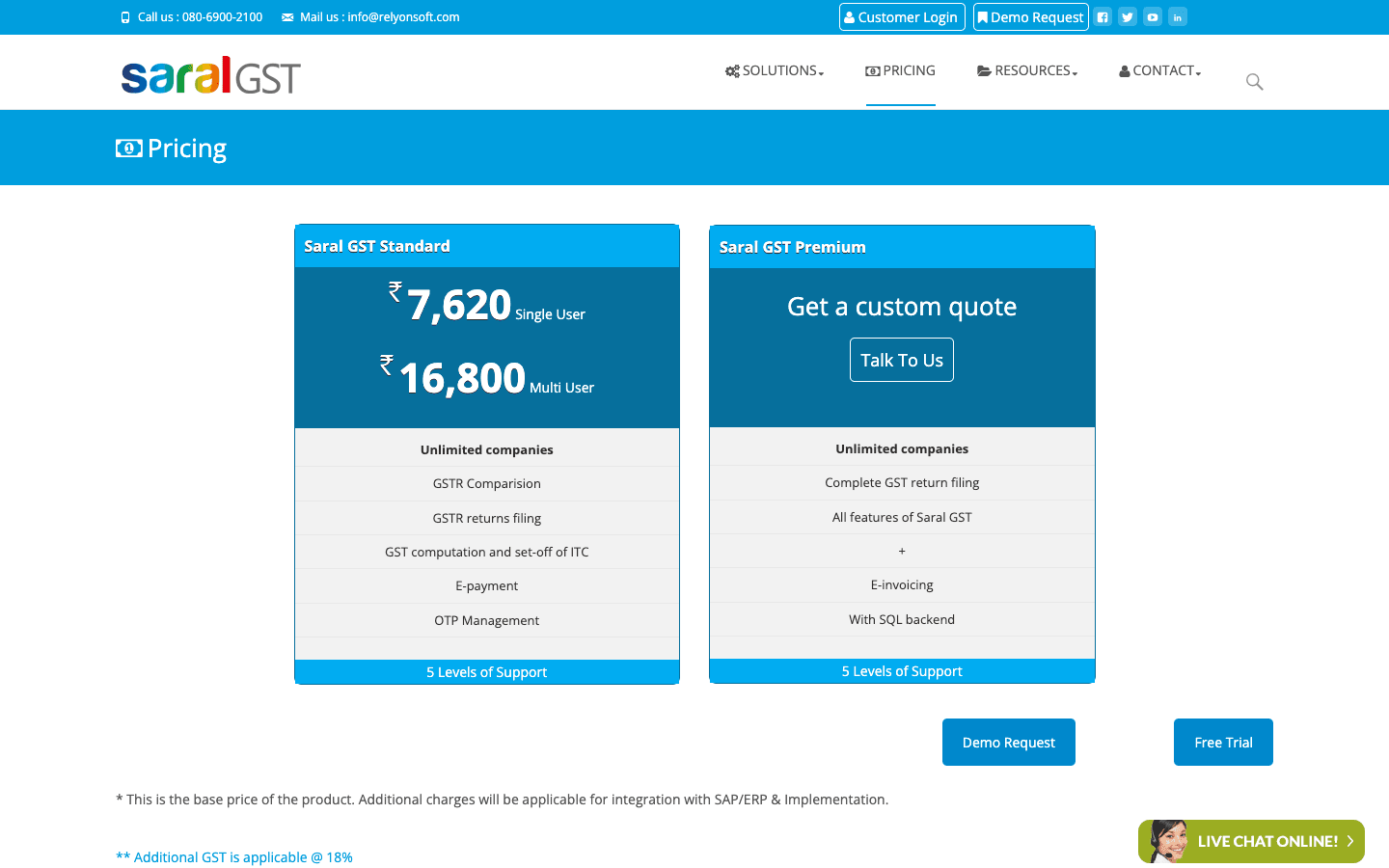1389x868 pixels.
Task: Expand the Contact dropdown menu
Action: click(1159, 71)
